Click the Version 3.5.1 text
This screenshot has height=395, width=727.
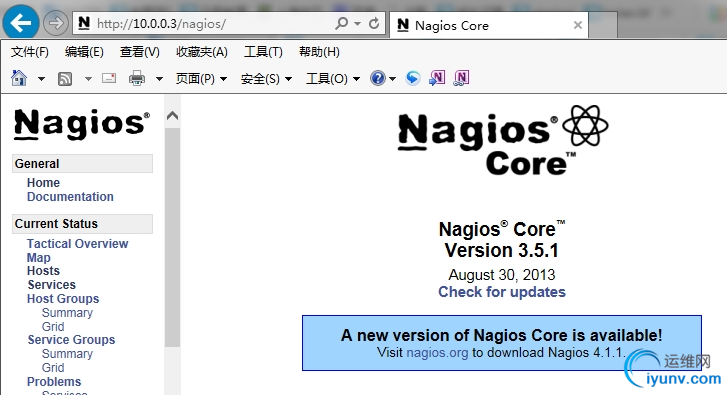pos(502,250)
